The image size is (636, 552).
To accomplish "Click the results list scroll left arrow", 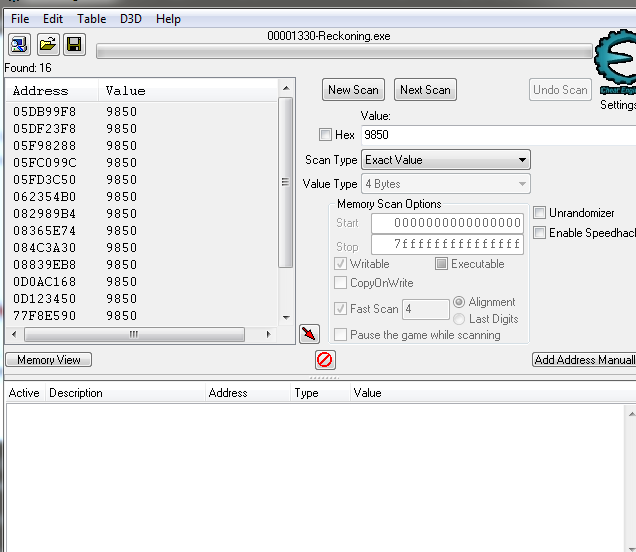I will tap(15, 335).
